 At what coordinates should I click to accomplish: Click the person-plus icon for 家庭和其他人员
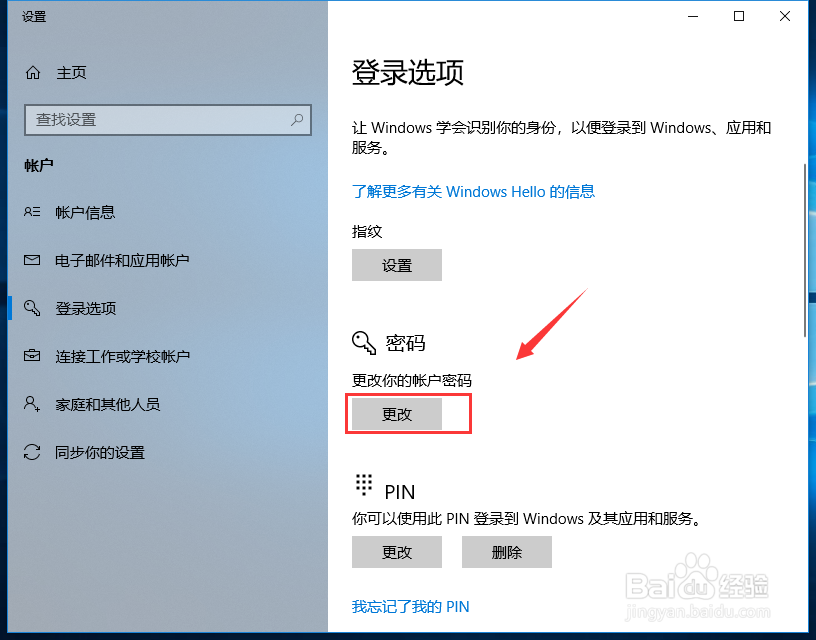[32, 404]
